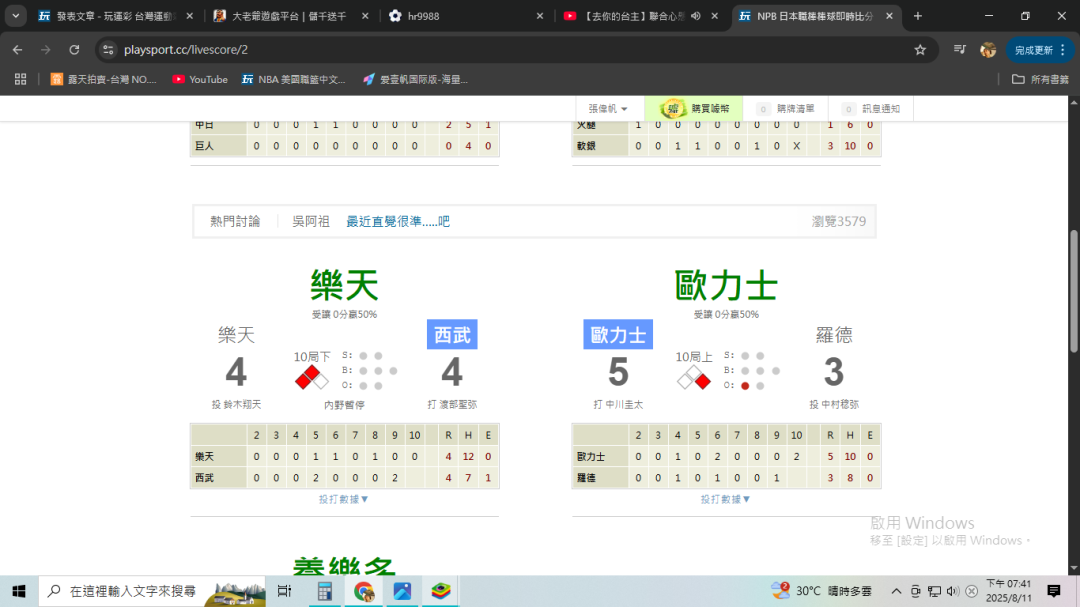
Task: Click the 熱門討論 label
Action: (x=235, y=221)
